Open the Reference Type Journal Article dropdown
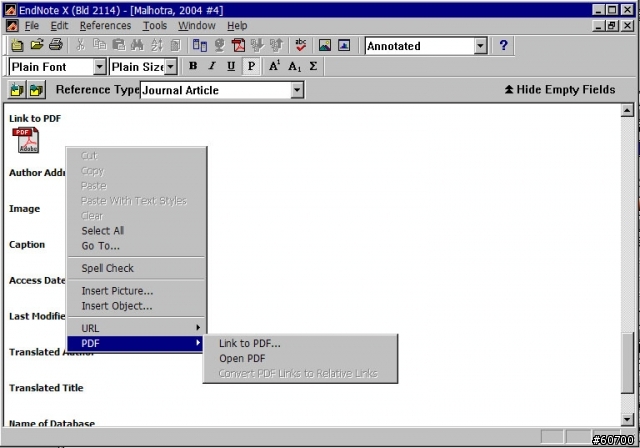The height and width of the screenshot is (448, 640). coord(297,90)
